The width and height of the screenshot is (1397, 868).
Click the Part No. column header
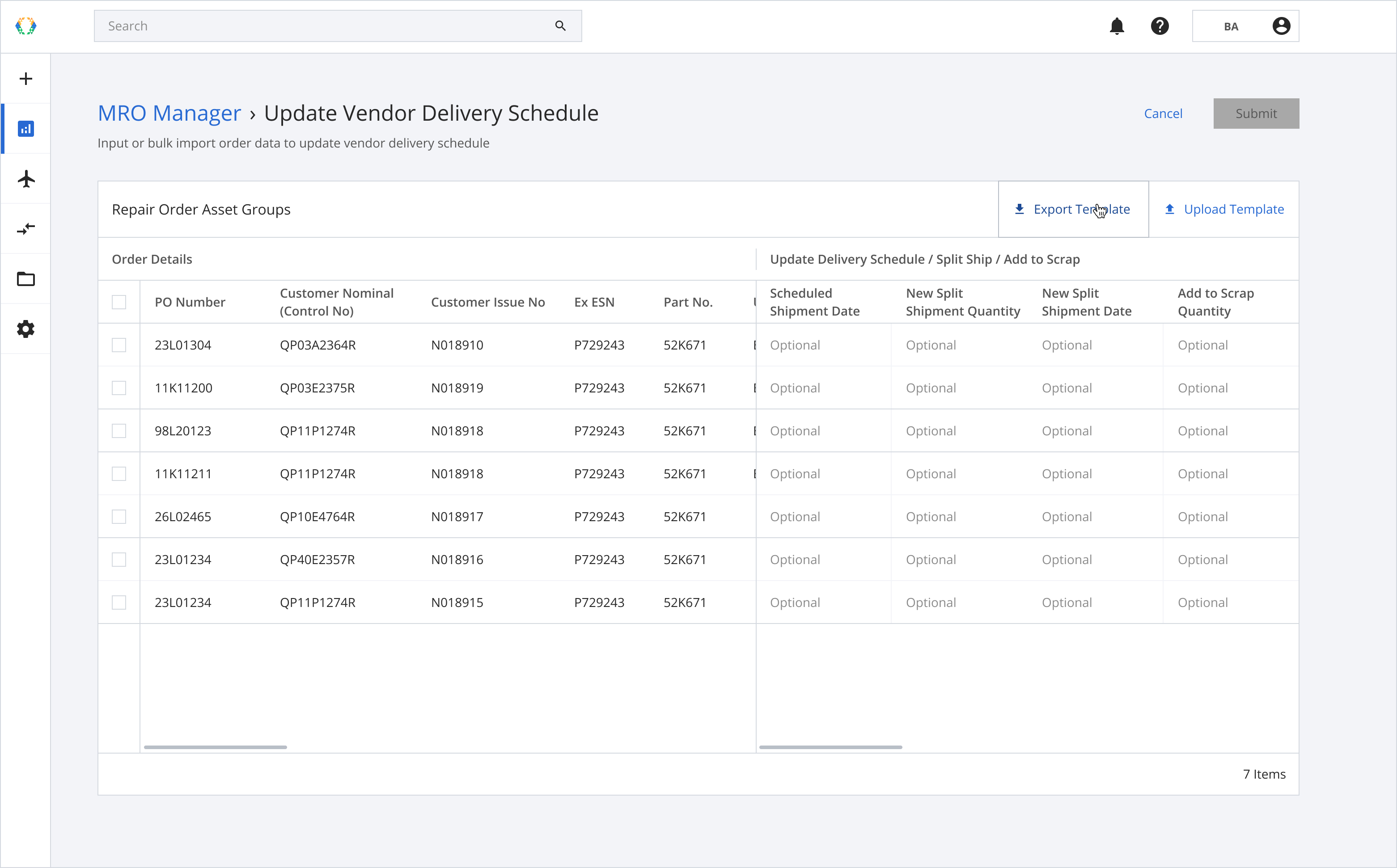coord(688,302)
